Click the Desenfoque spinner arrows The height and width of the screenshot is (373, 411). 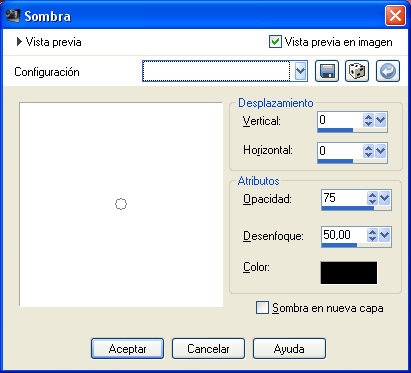coord(372,235)
